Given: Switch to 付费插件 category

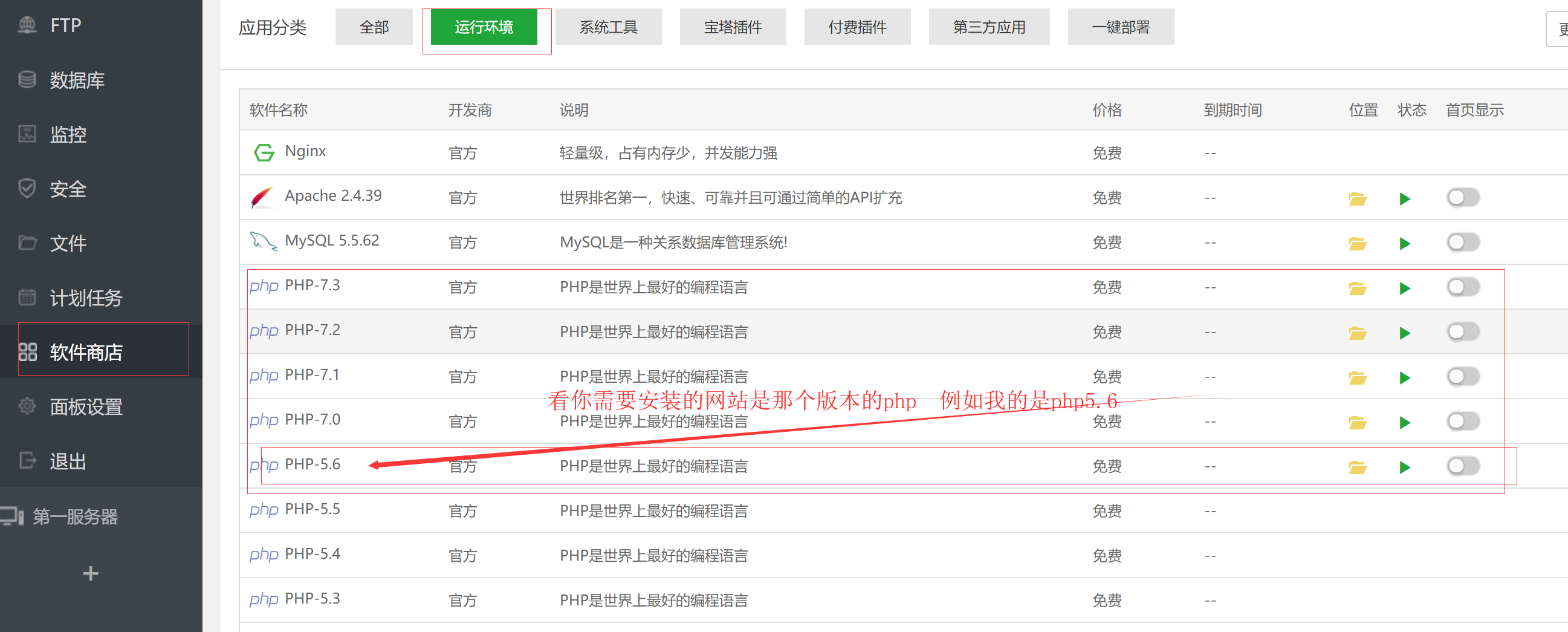Looking at the screenshot, I should pos(857,27).
